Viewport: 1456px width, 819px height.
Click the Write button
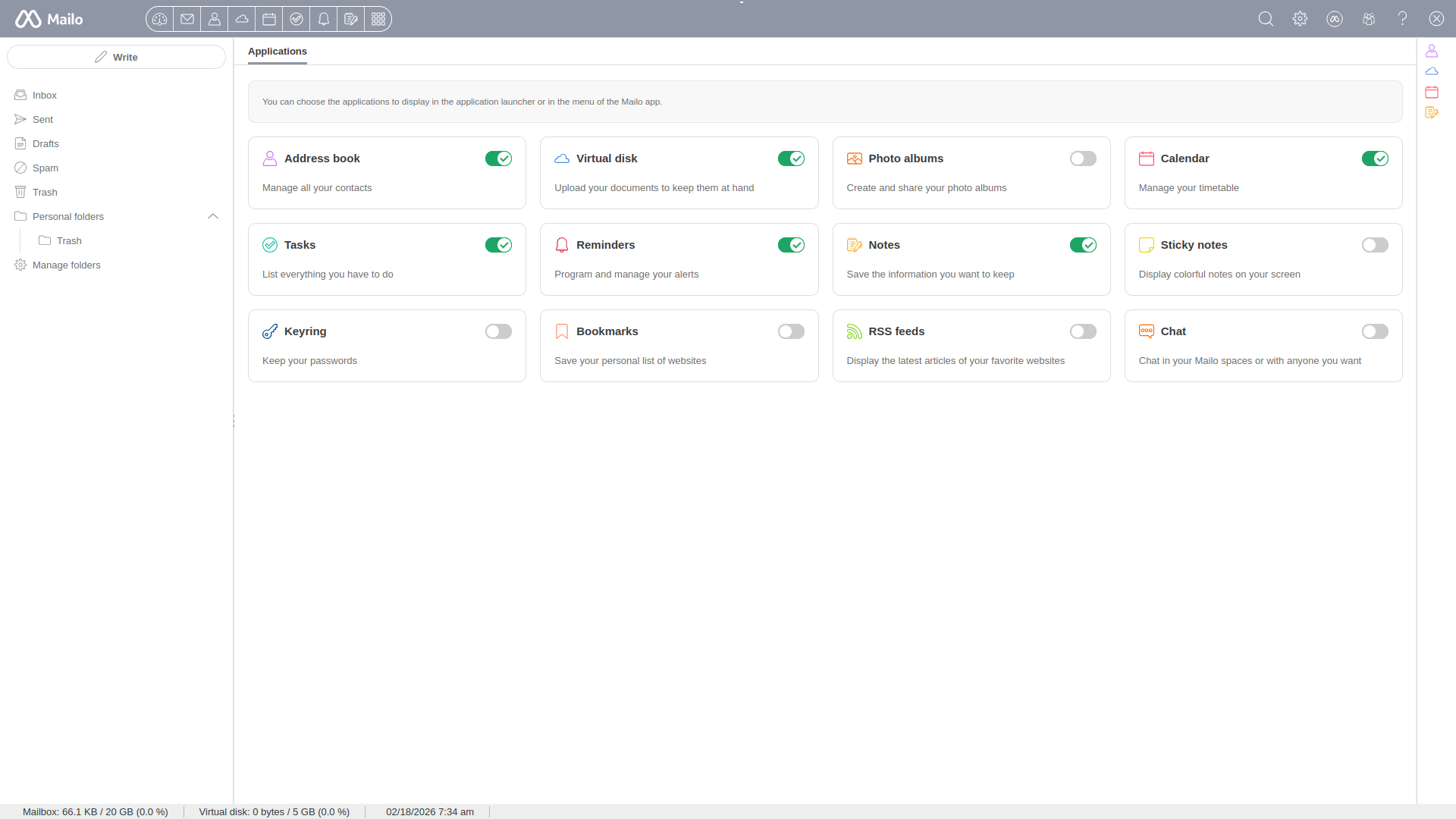click(116, 57)
